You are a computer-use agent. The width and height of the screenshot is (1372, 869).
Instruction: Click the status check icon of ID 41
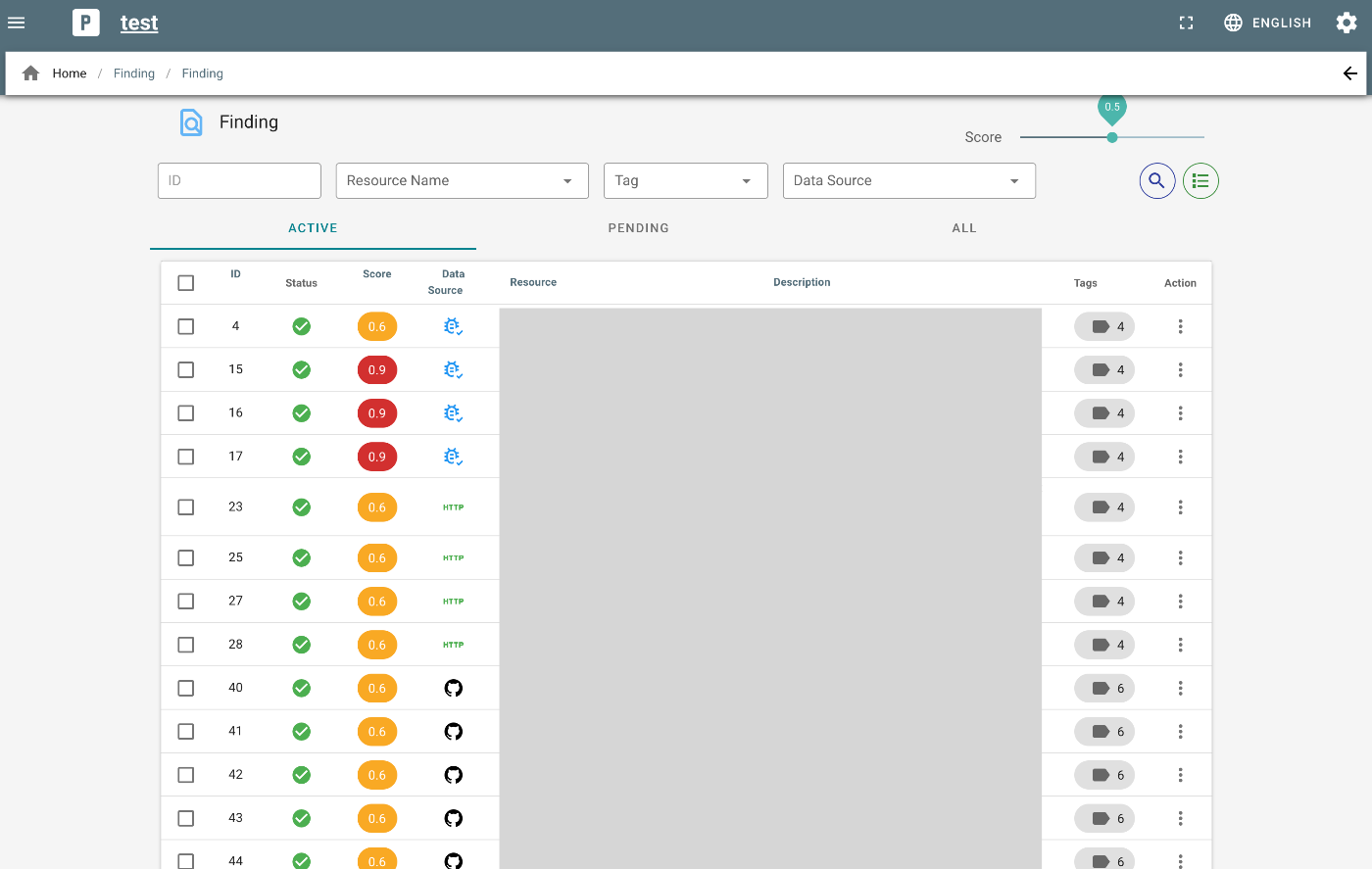(x=302, y=731)
